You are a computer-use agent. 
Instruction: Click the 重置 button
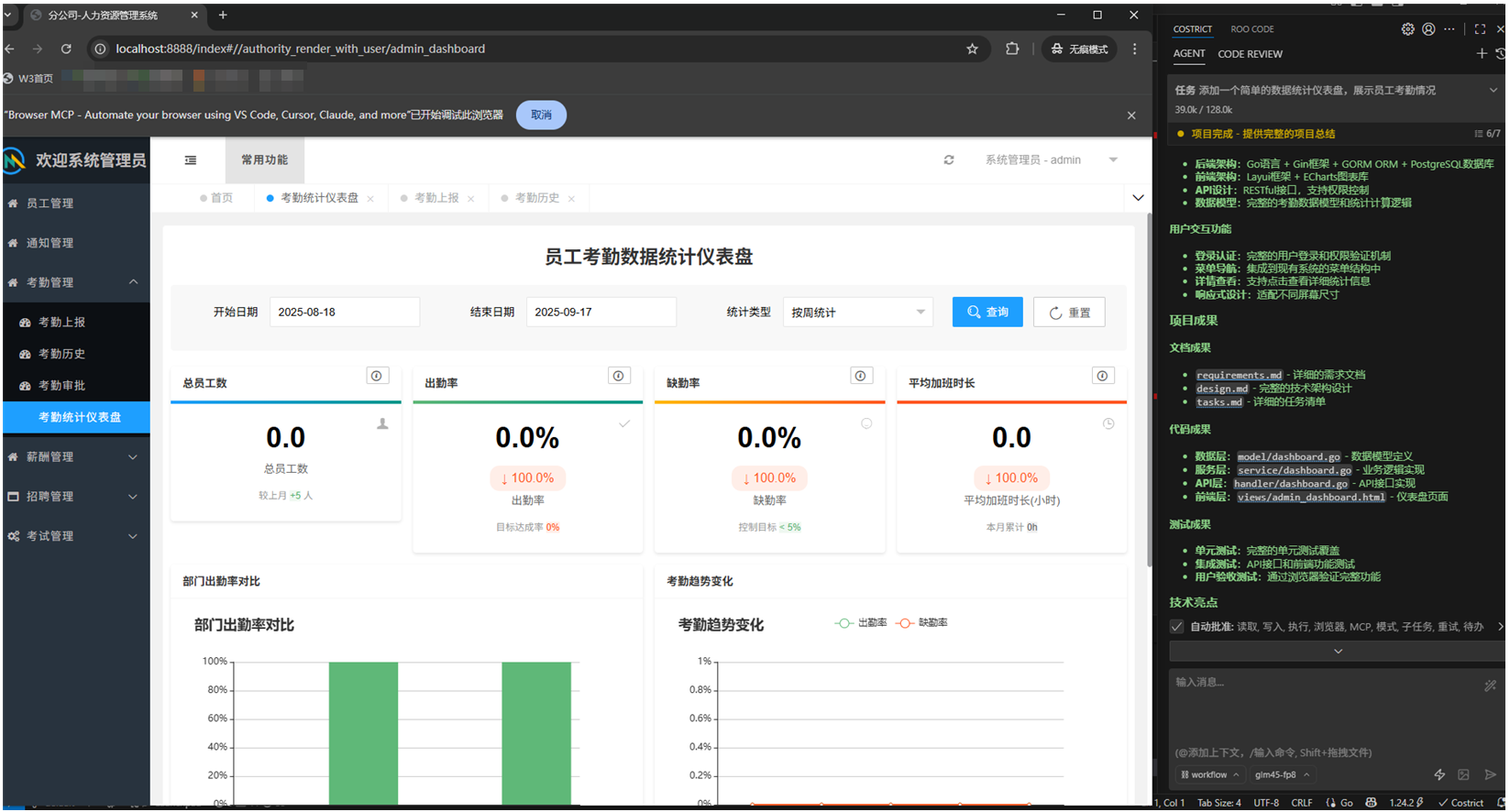(x=1069, y=313)
